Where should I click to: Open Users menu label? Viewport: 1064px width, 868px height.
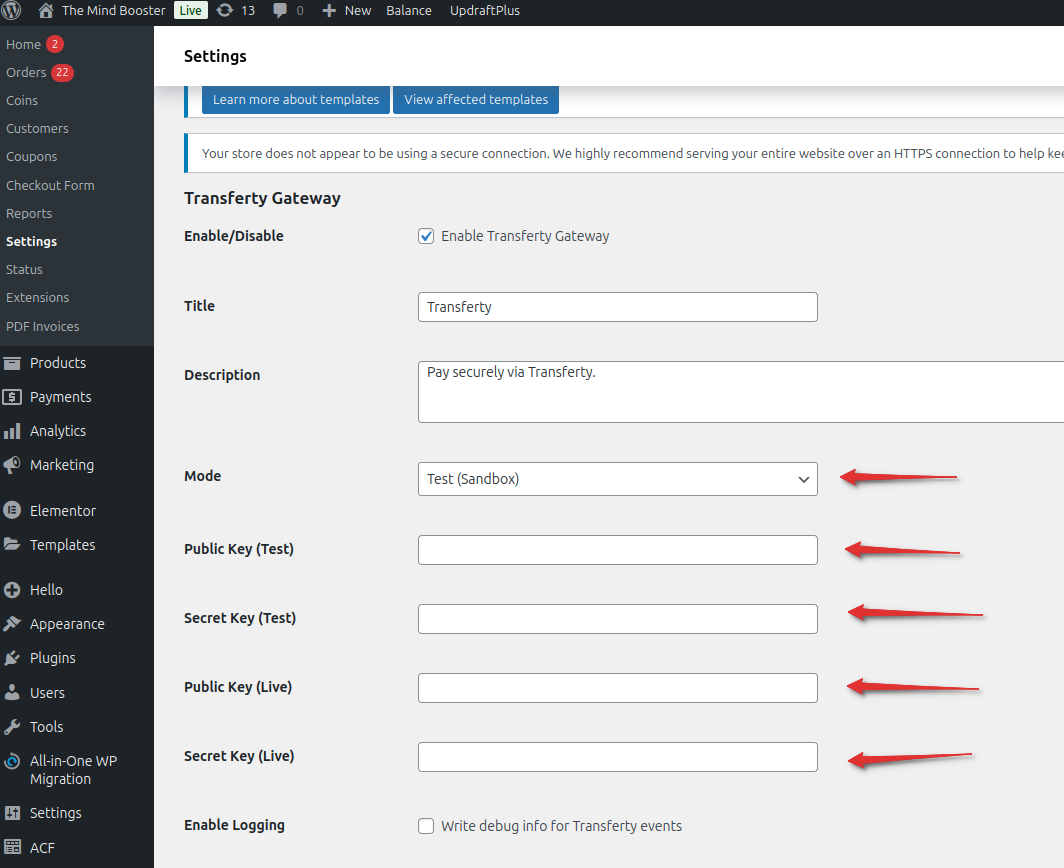point(47,693)
